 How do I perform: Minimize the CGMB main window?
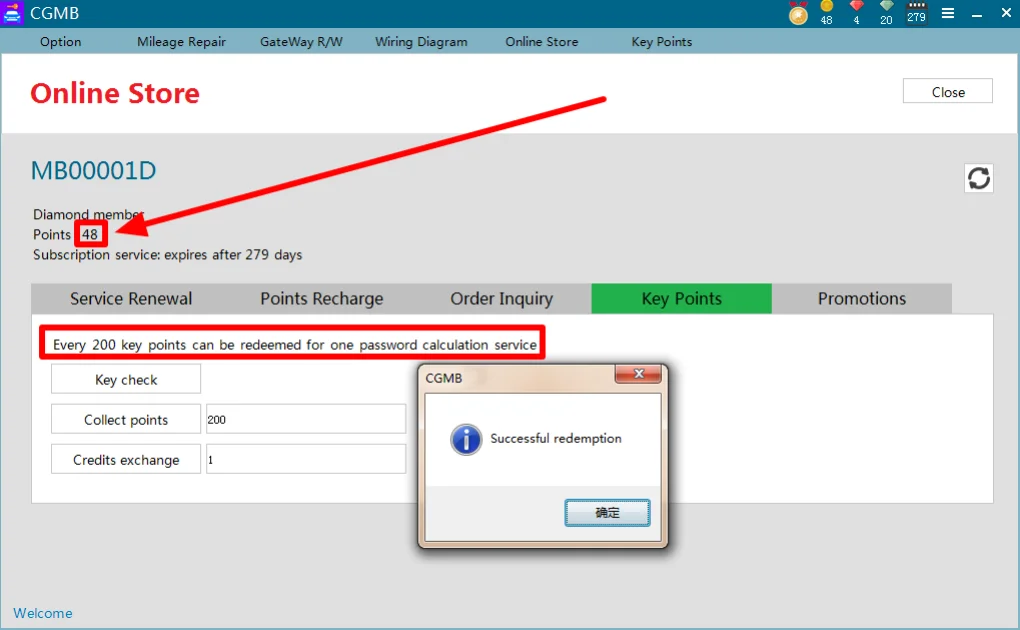pyautogui.click(x=976, y=14)
